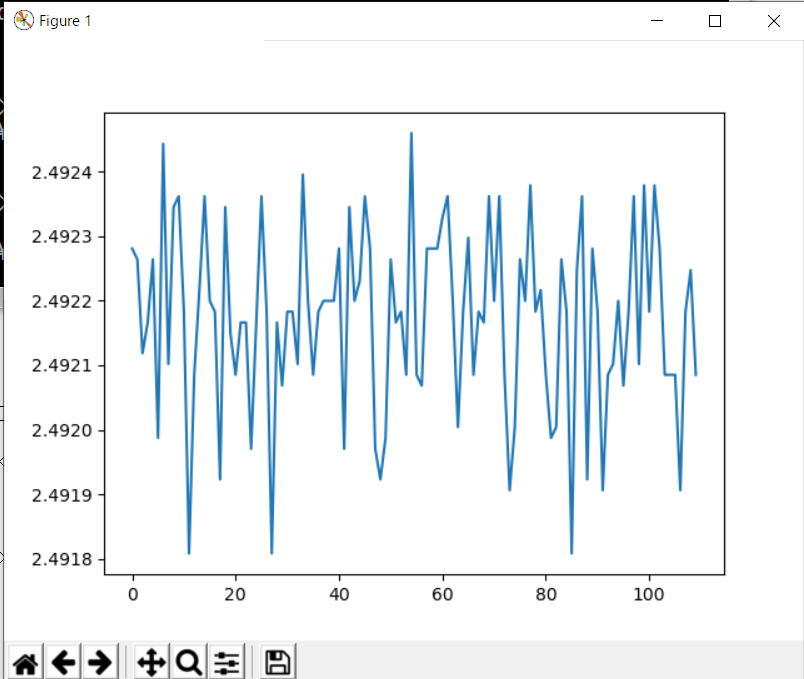Image resolution: width=804 pixels, height=679 pixels.
Task: Click the 100 x-axis tick label
Action: (x=649, y=593)
